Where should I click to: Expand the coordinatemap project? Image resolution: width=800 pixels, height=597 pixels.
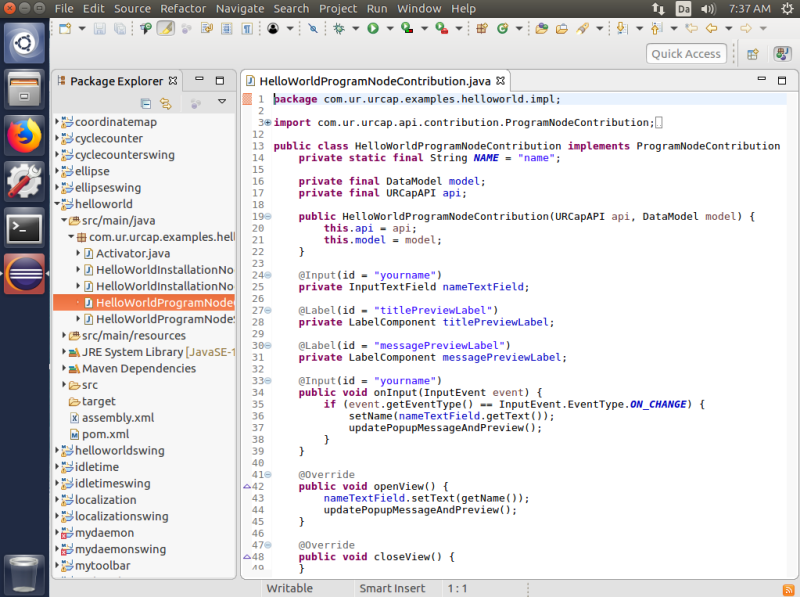pos(57,122)
